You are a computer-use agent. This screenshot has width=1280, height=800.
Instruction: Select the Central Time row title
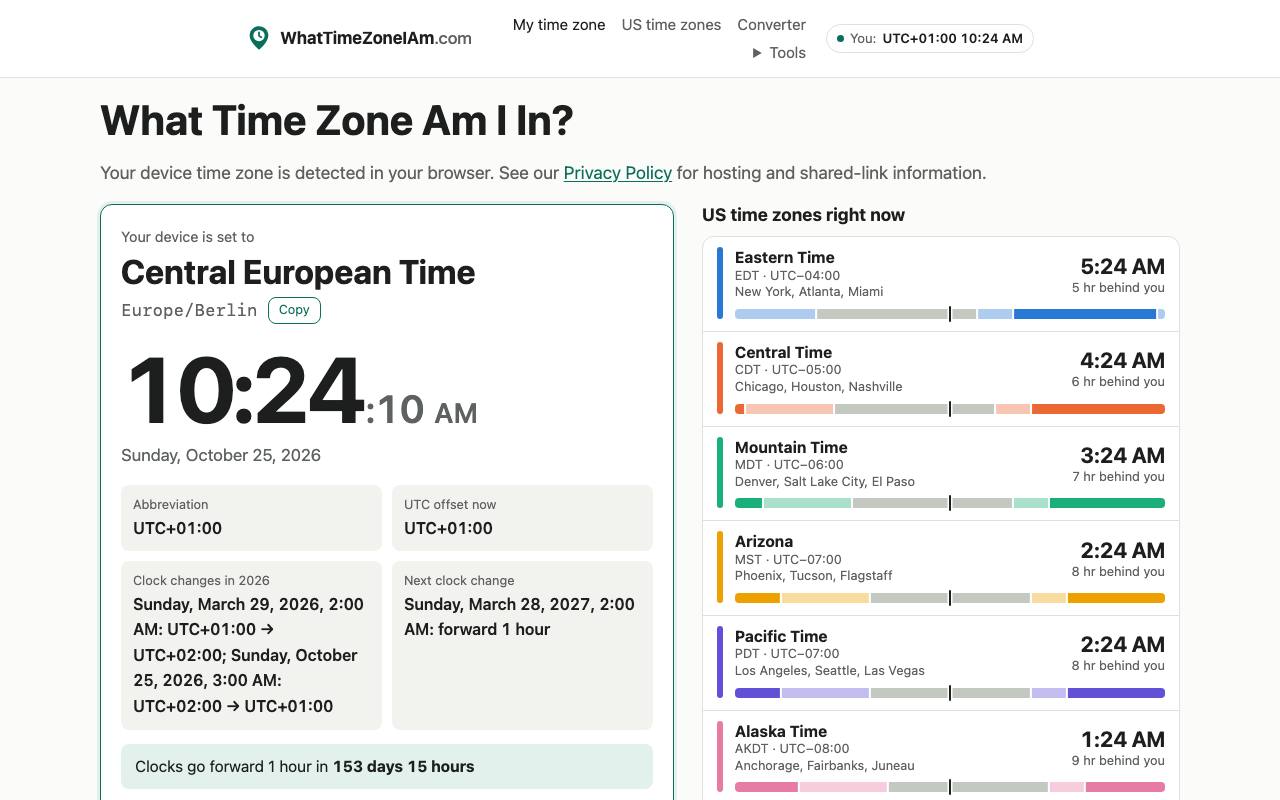783,352
